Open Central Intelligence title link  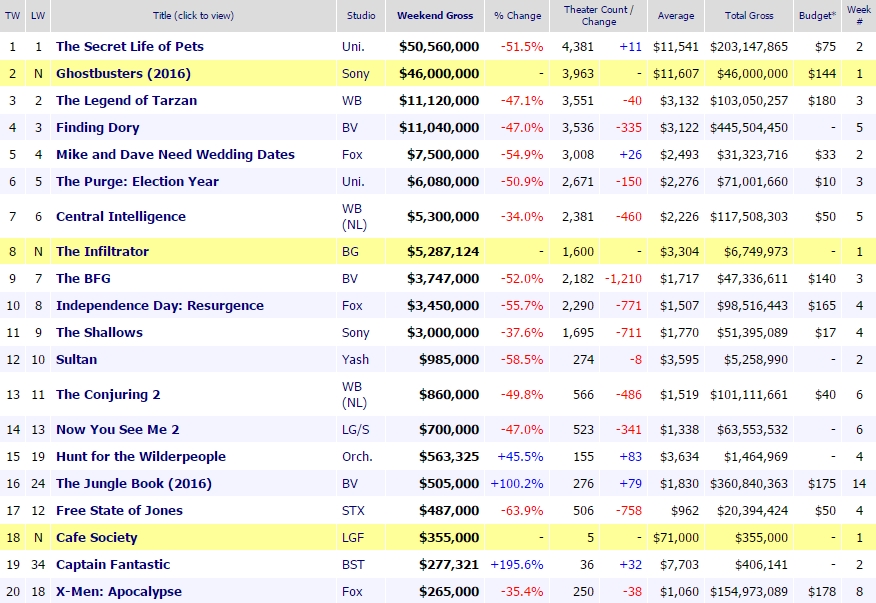pyautogui.click(x=121, y=216)
